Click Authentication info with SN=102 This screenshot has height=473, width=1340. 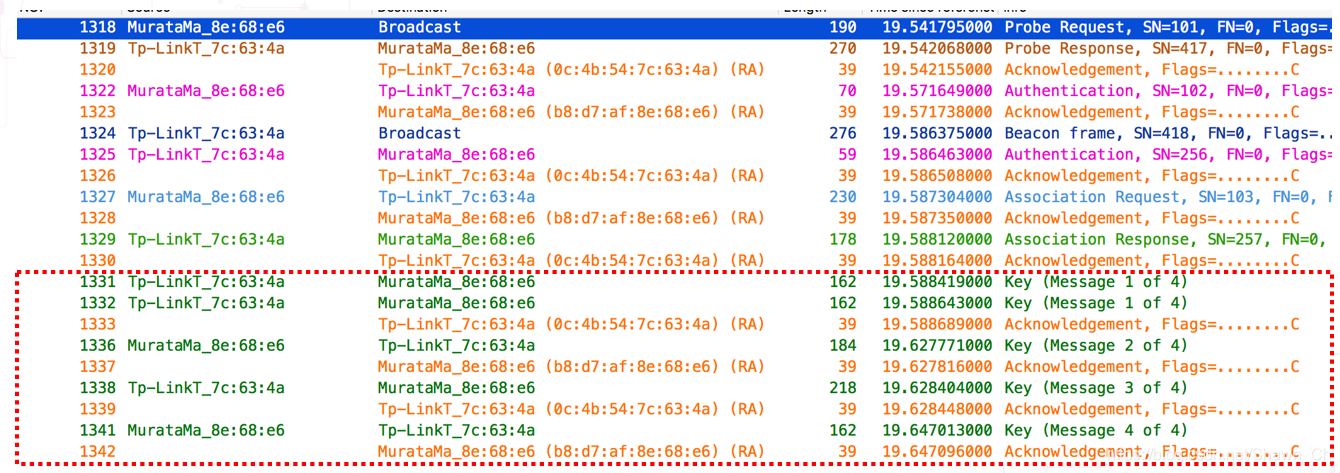[x=1169, y=91]
